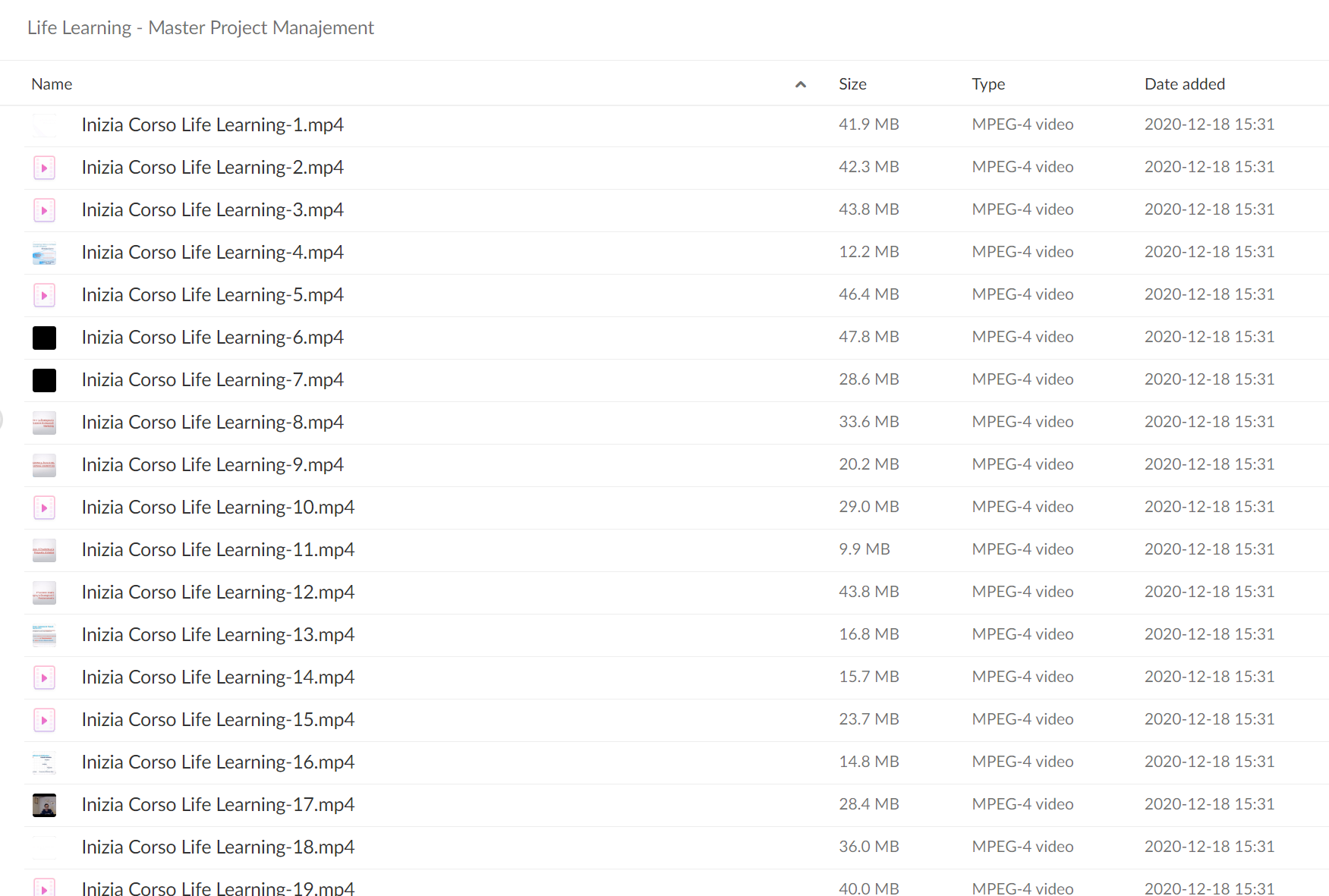This screenshot has height=896, width=1329.
Task: Select the file name Life Learning-12.mp4
Action: pos(218,593)
